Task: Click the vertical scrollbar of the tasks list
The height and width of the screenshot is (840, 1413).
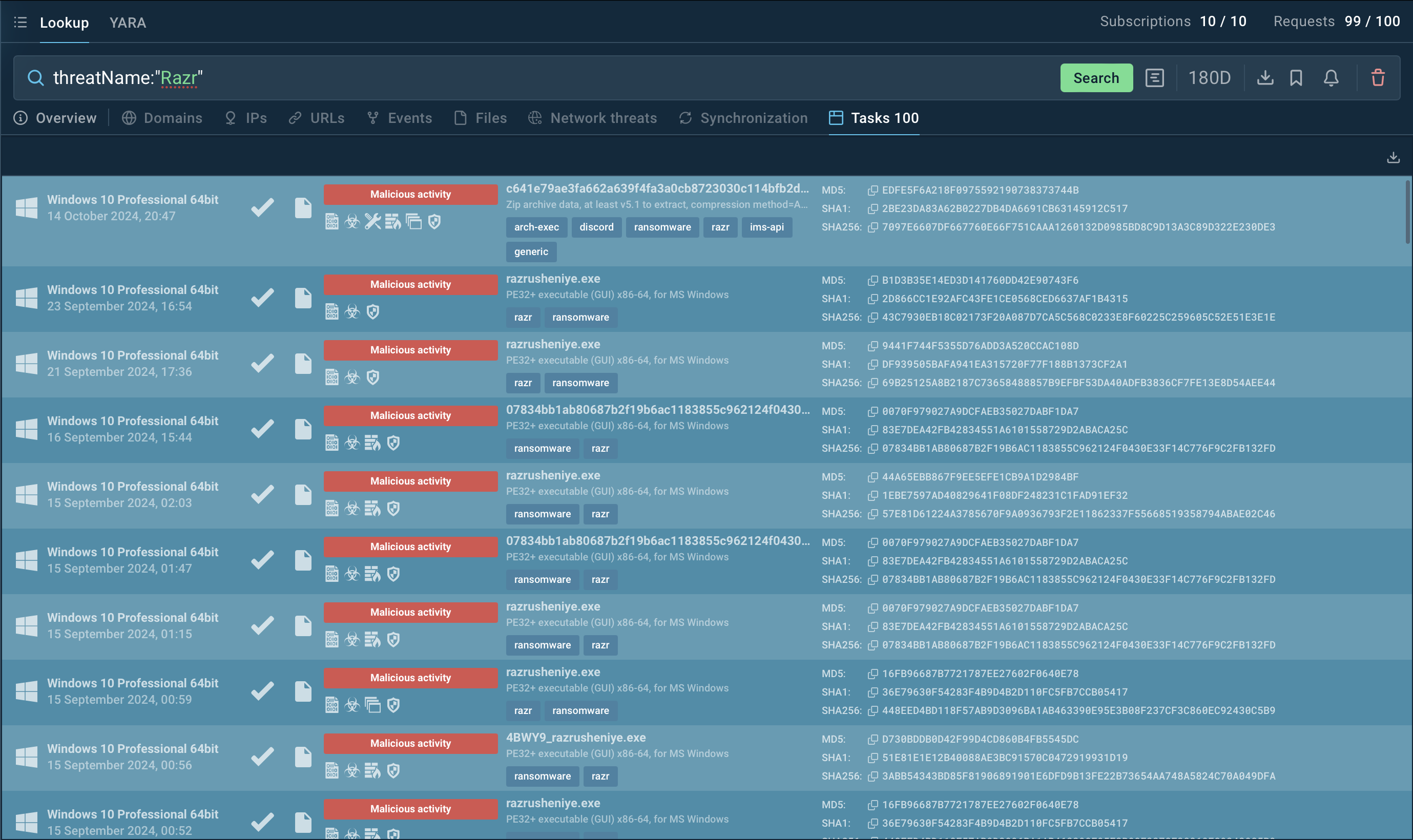Action: click(1407, 212)
